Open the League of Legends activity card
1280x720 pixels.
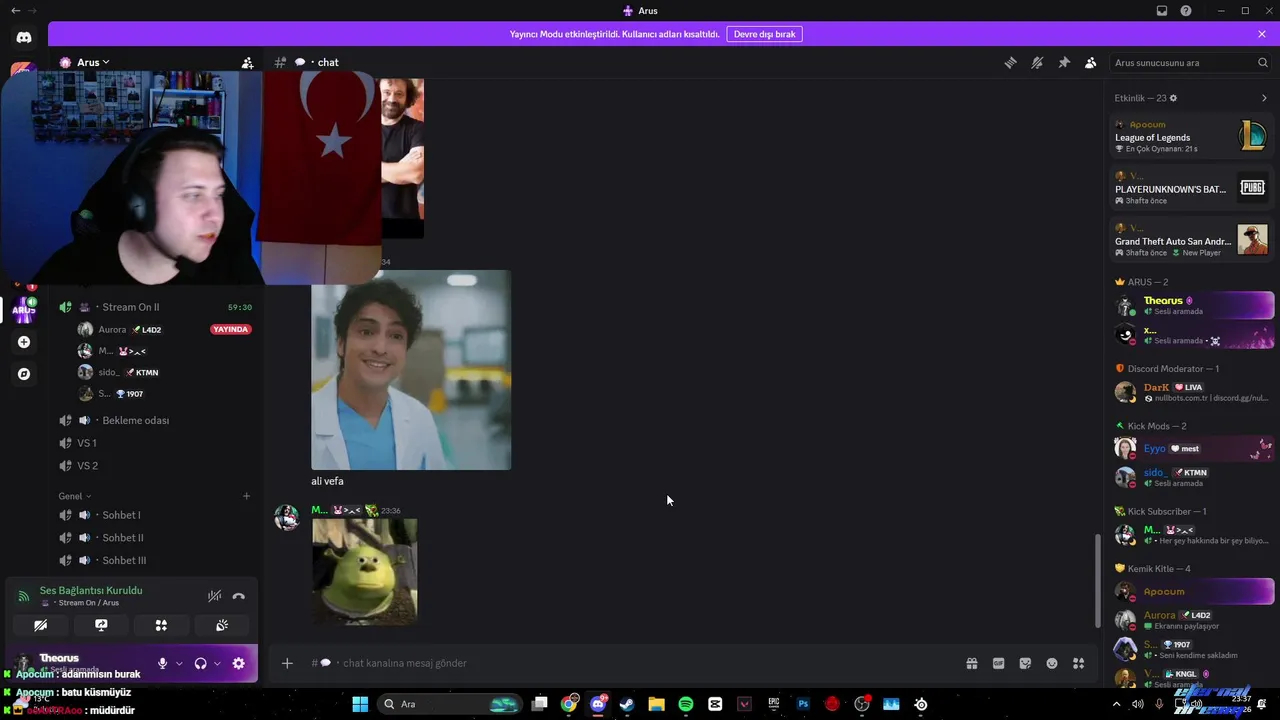pos(1191,136)
